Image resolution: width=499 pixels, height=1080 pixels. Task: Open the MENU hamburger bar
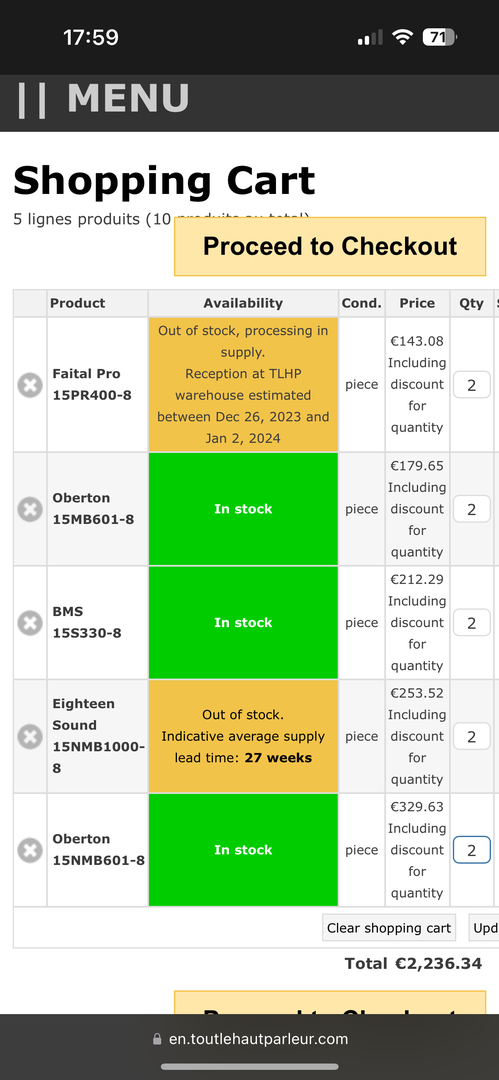click(102, 99)
